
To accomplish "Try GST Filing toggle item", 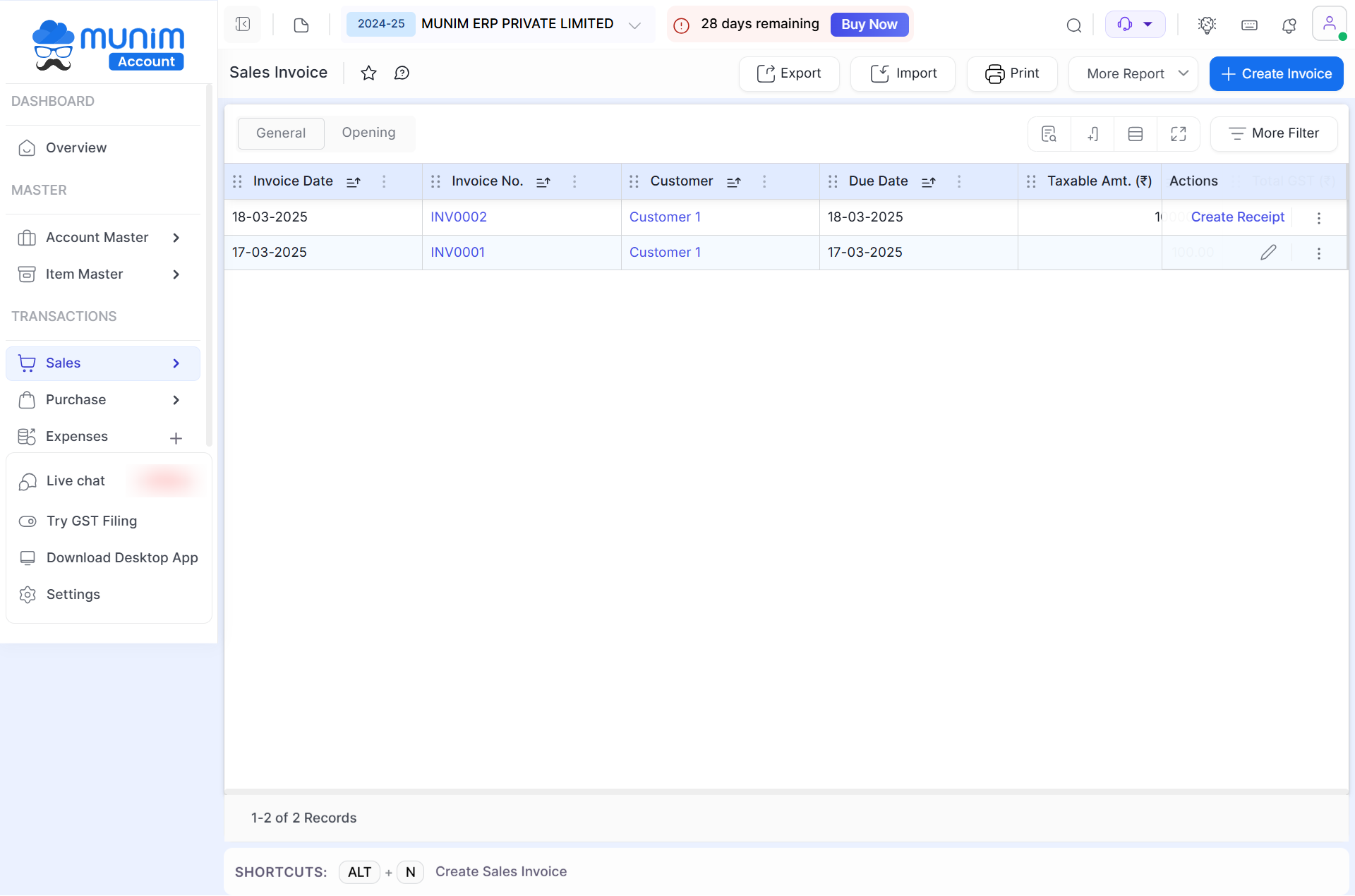I will [92, 521].
